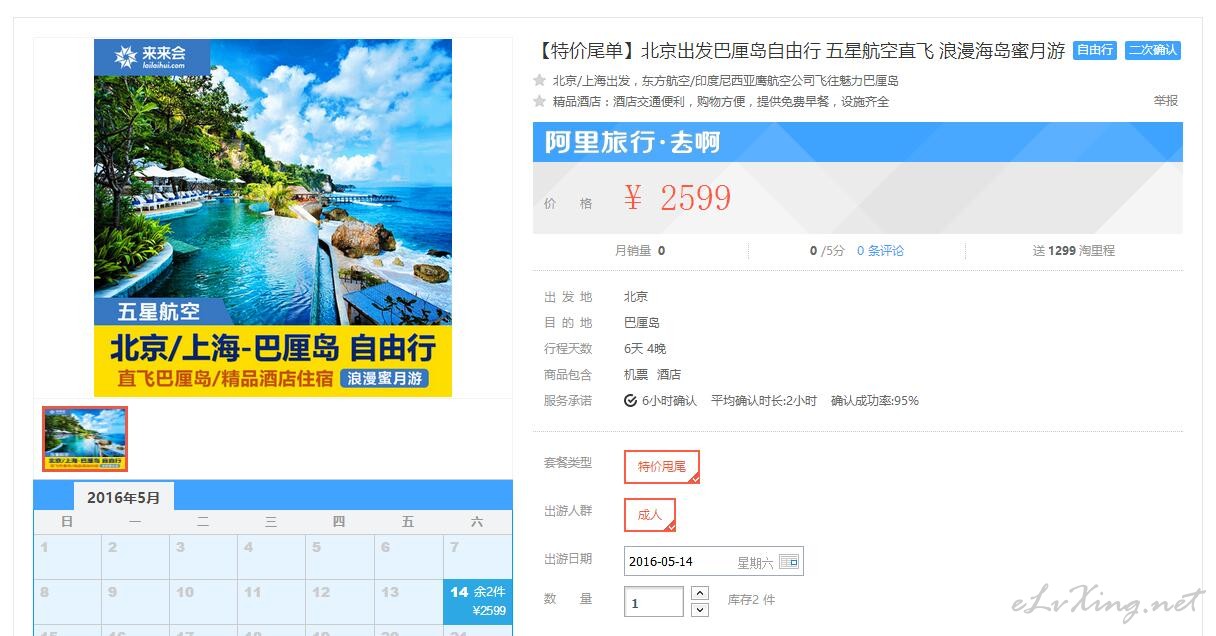The width and height of the screenshot is (1216, 636).
Task: Click the 二次确认 tag badge
Action: click(x=1153, y=50)
